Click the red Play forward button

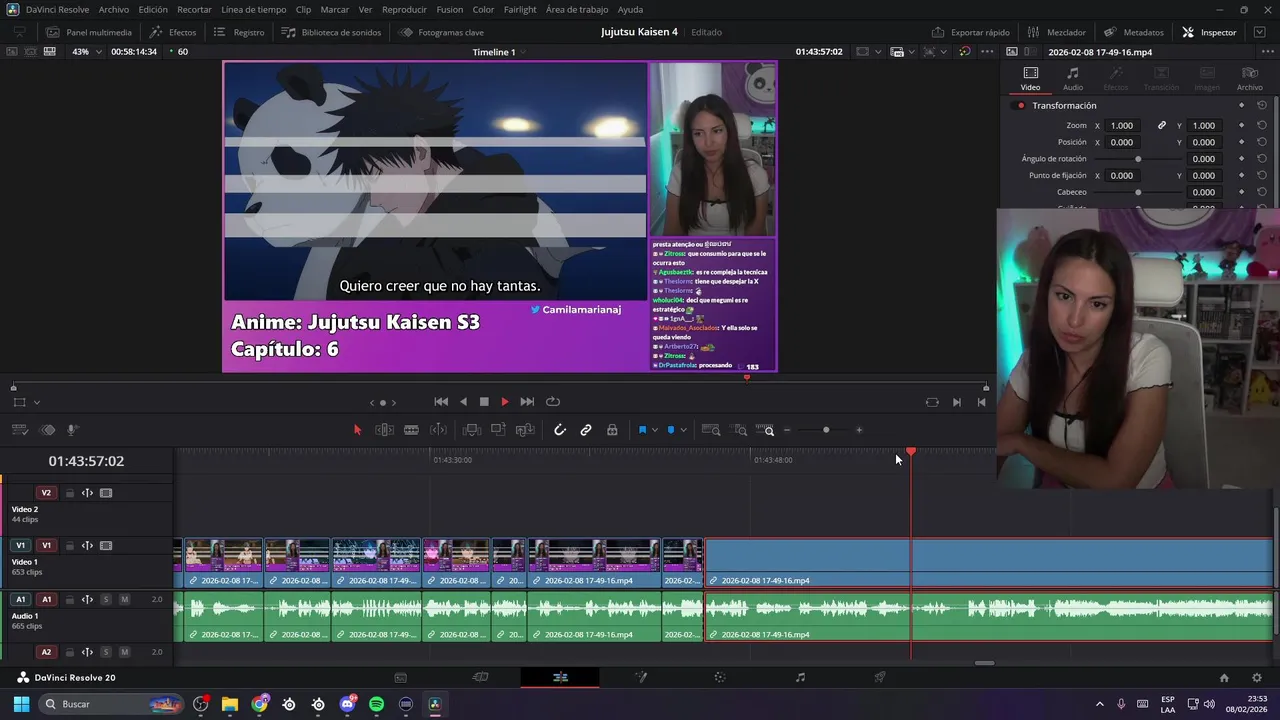point(504,402)
